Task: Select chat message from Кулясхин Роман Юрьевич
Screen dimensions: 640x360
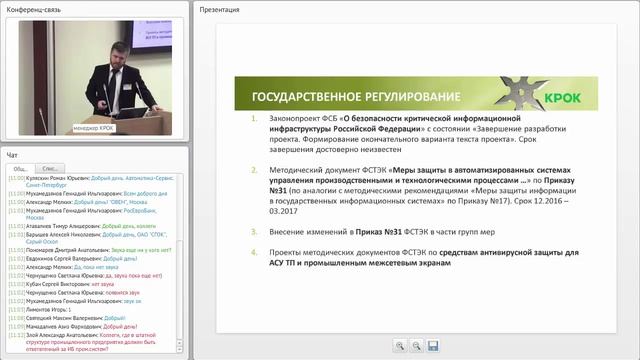Action: [x=91, y=182]
